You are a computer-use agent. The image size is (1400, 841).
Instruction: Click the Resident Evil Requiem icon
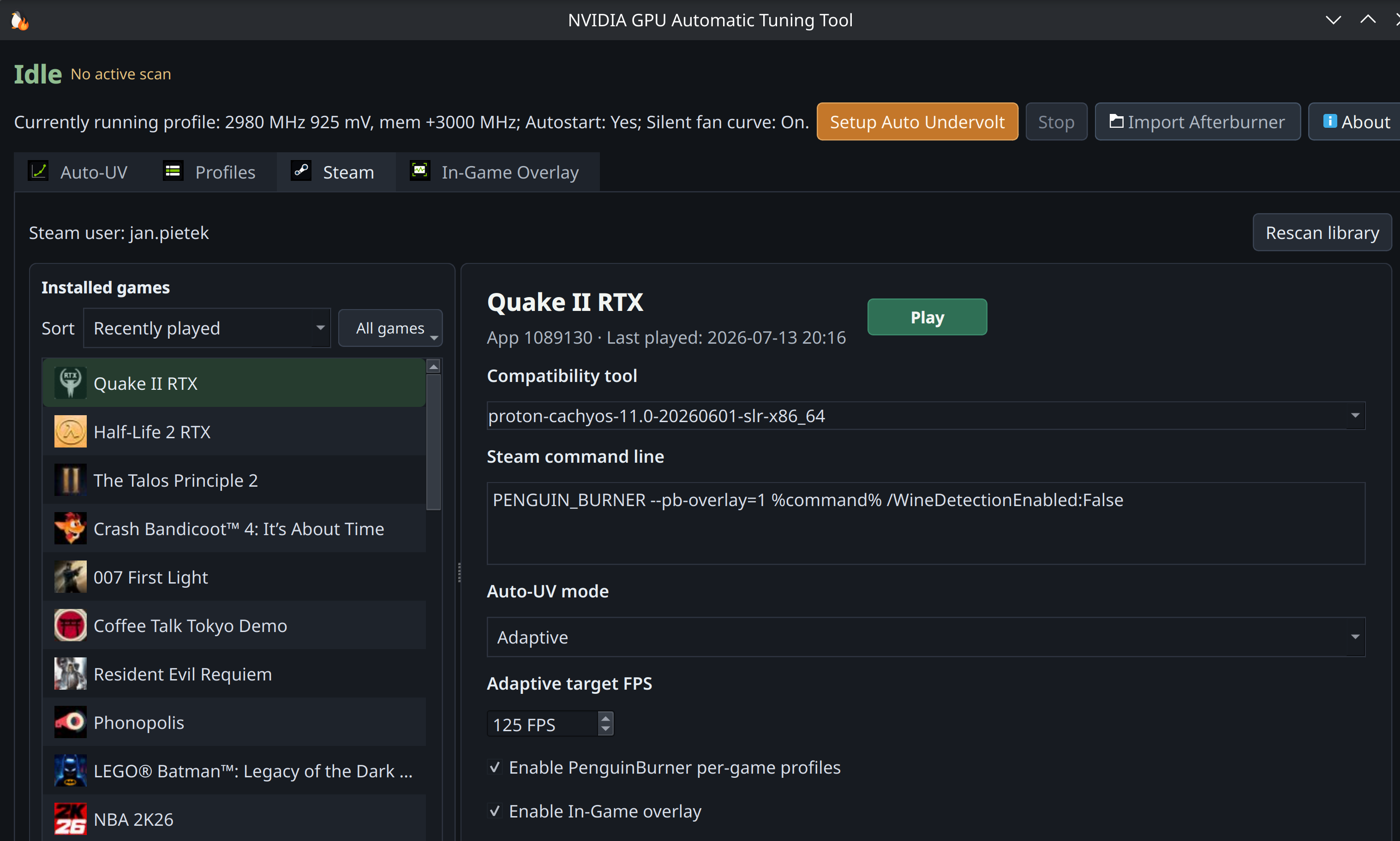tap(70, 674)
